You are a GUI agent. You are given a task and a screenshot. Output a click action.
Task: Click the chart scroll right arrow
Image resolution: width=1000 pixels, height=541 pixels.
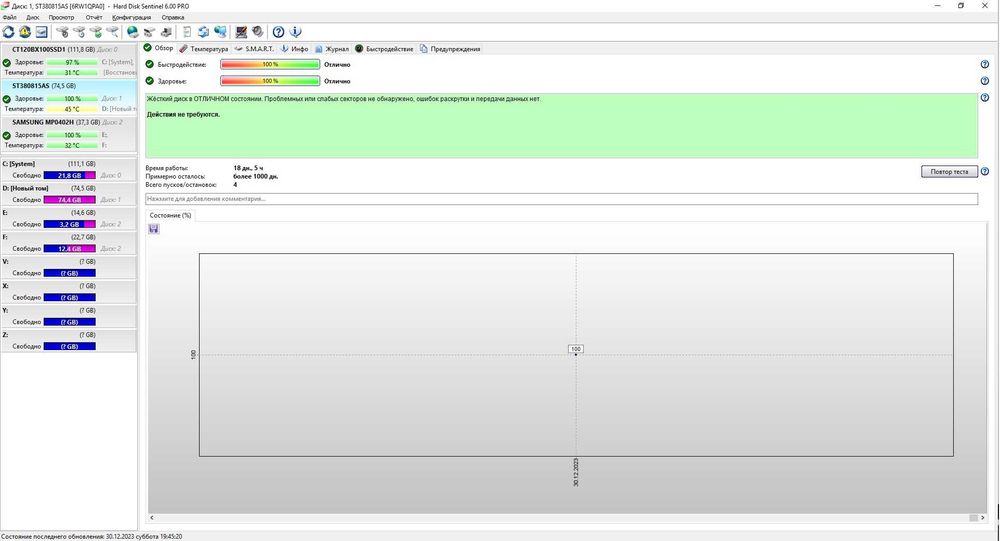[x=983, y=517]
